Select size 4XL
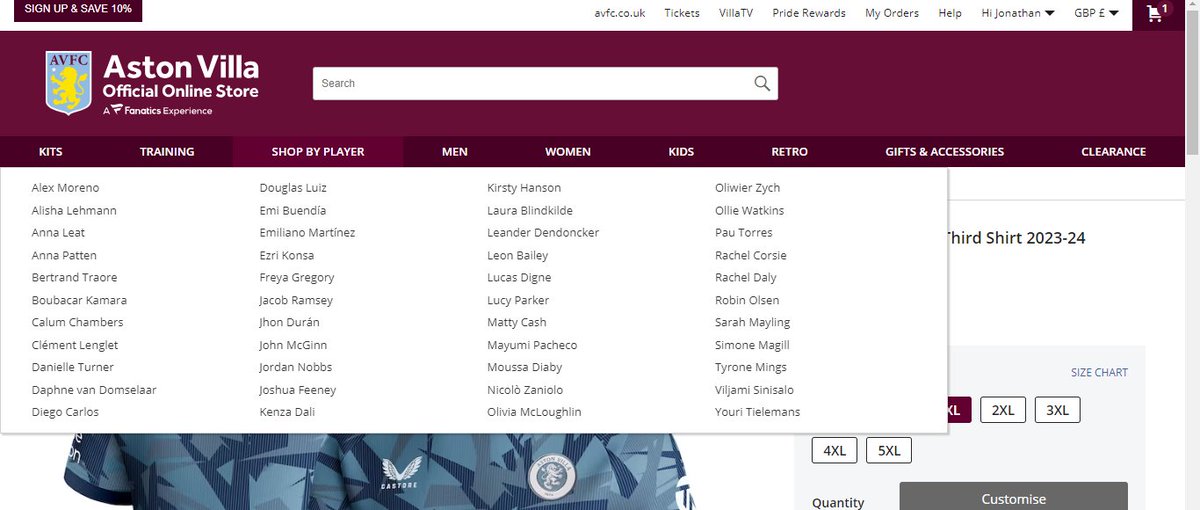This screenshot has height=510, width=1200. click(x=834, y=451)
